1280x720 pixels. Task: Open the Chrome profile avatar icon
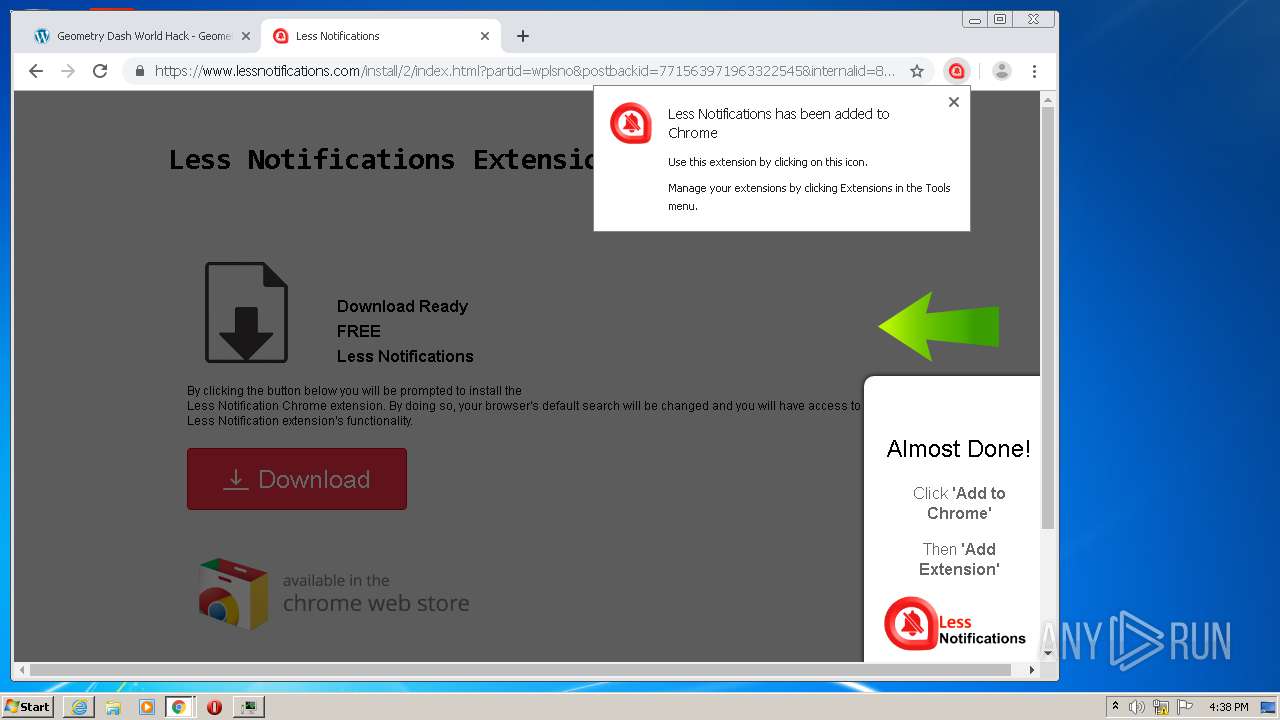pyautogui.click(x=1002, y=71)
